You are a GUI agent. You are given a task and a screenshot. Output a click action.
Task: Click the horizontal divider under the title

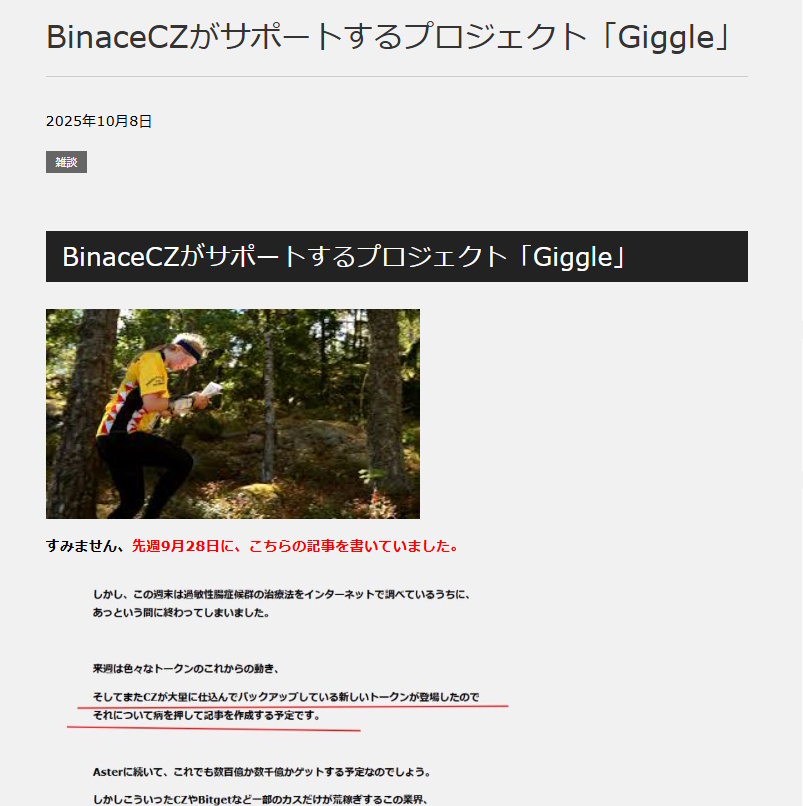click(397, 77)
